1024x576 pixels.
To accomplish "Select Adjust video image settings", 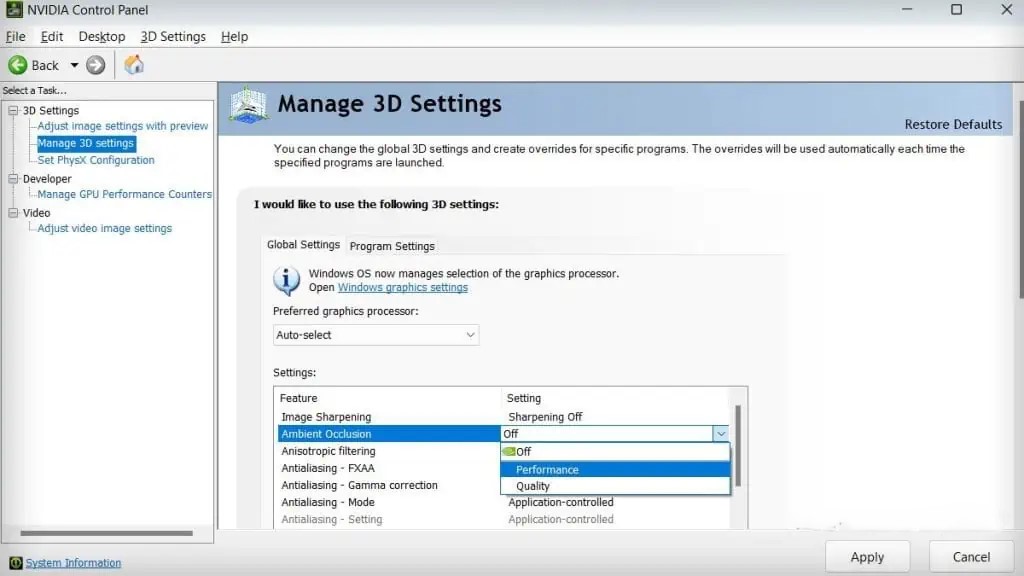I will coord(105,228).
